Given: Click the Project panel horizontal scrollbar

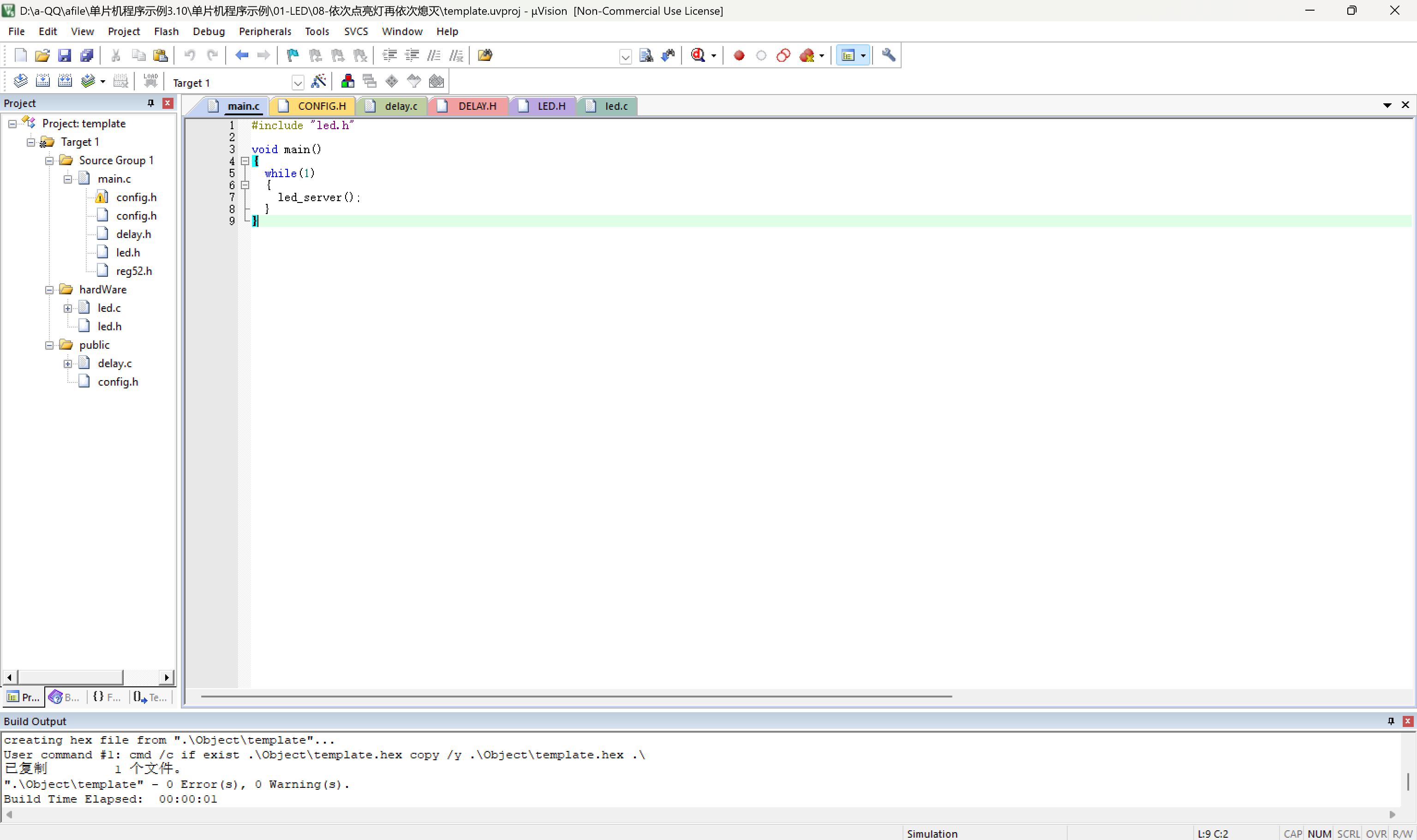Looking at the screenshot, I should (x=70, y=677).
